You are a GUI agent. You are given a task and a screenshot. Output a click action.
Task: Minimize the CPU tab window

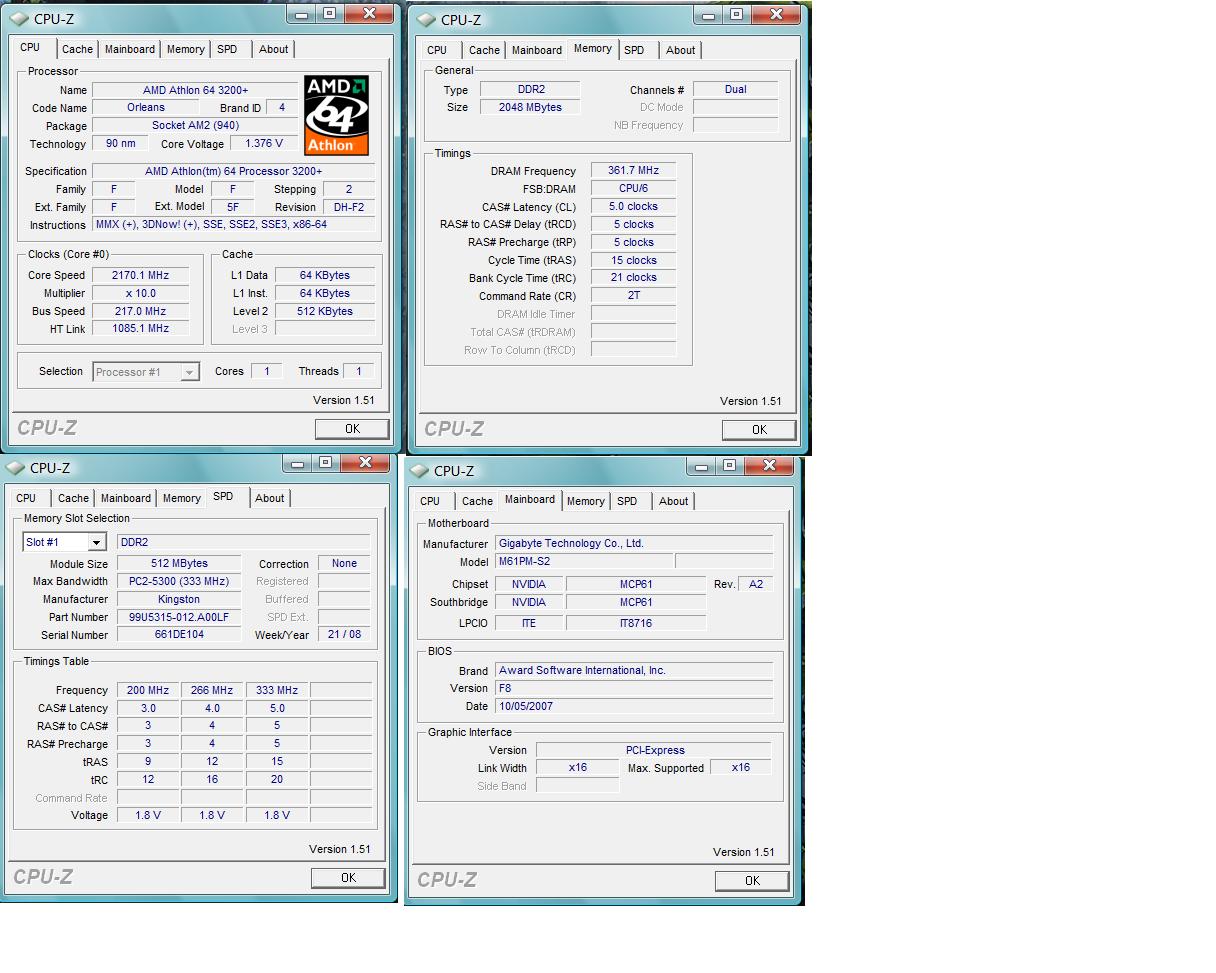(x=302, y=13)
